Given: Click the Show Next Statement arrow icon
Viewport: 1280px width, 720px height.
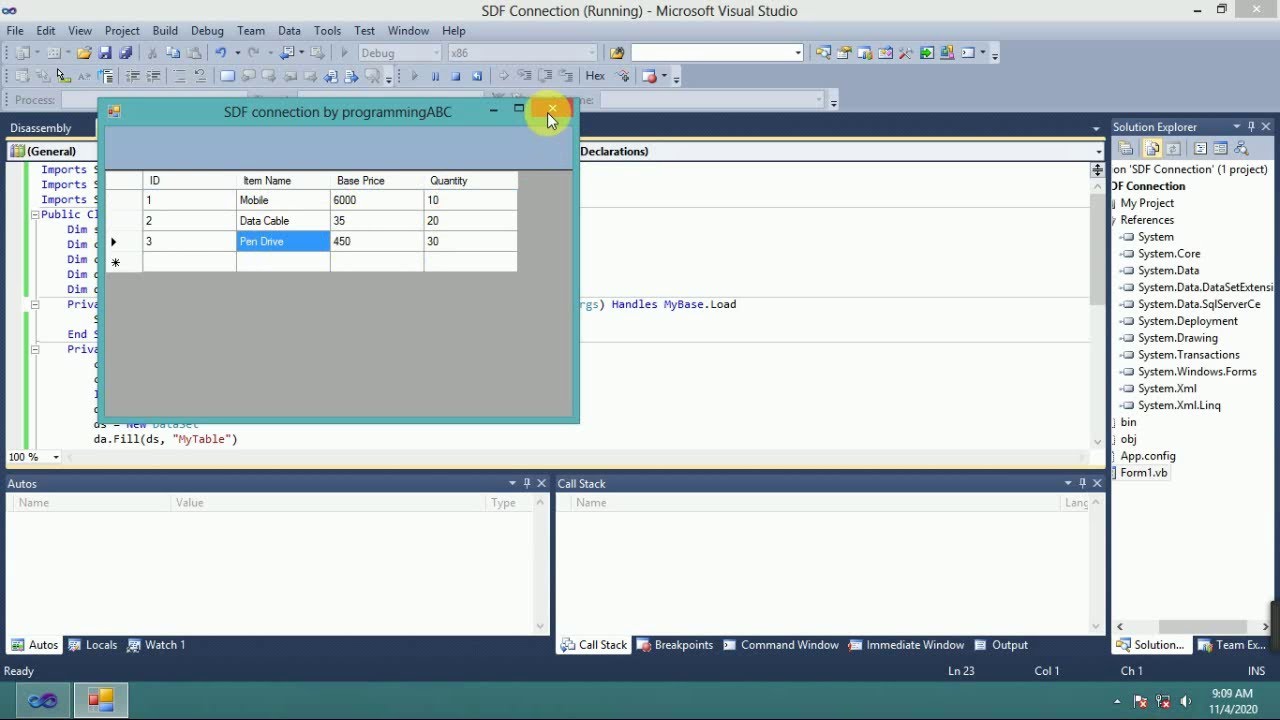Looking at the screenshot, I should point(503,76).
